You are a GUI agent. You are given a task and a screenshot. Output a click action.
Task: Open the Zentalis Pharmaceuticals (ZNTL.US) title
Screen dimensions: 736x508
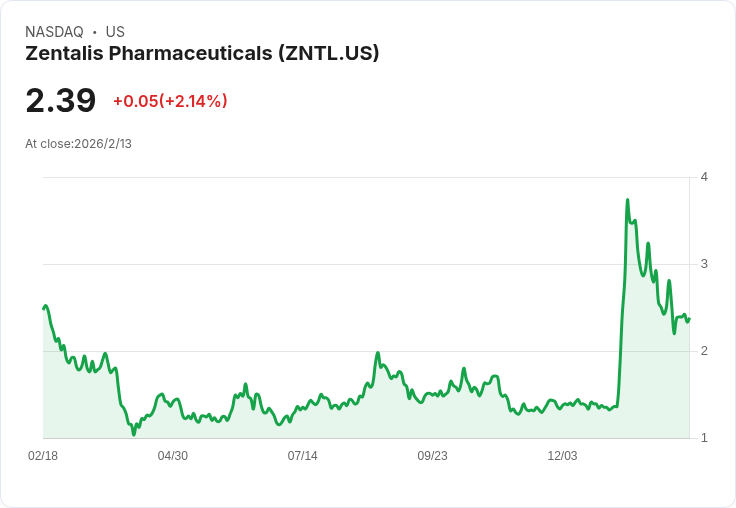[x=202, y=54]
